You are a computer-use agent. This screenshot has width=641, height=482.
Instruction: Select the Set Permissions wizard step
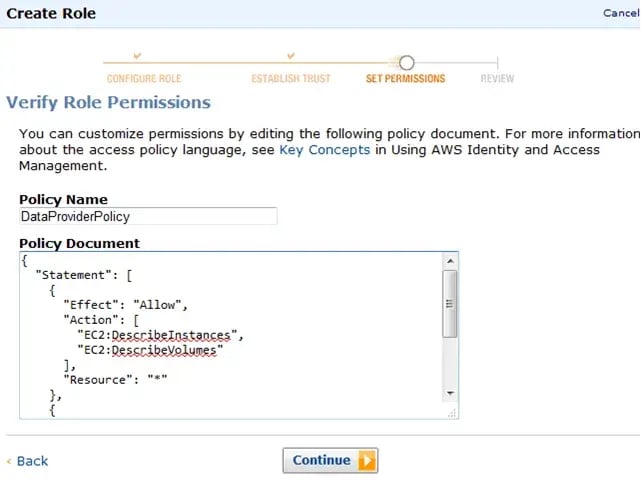(x=406, y=78)
